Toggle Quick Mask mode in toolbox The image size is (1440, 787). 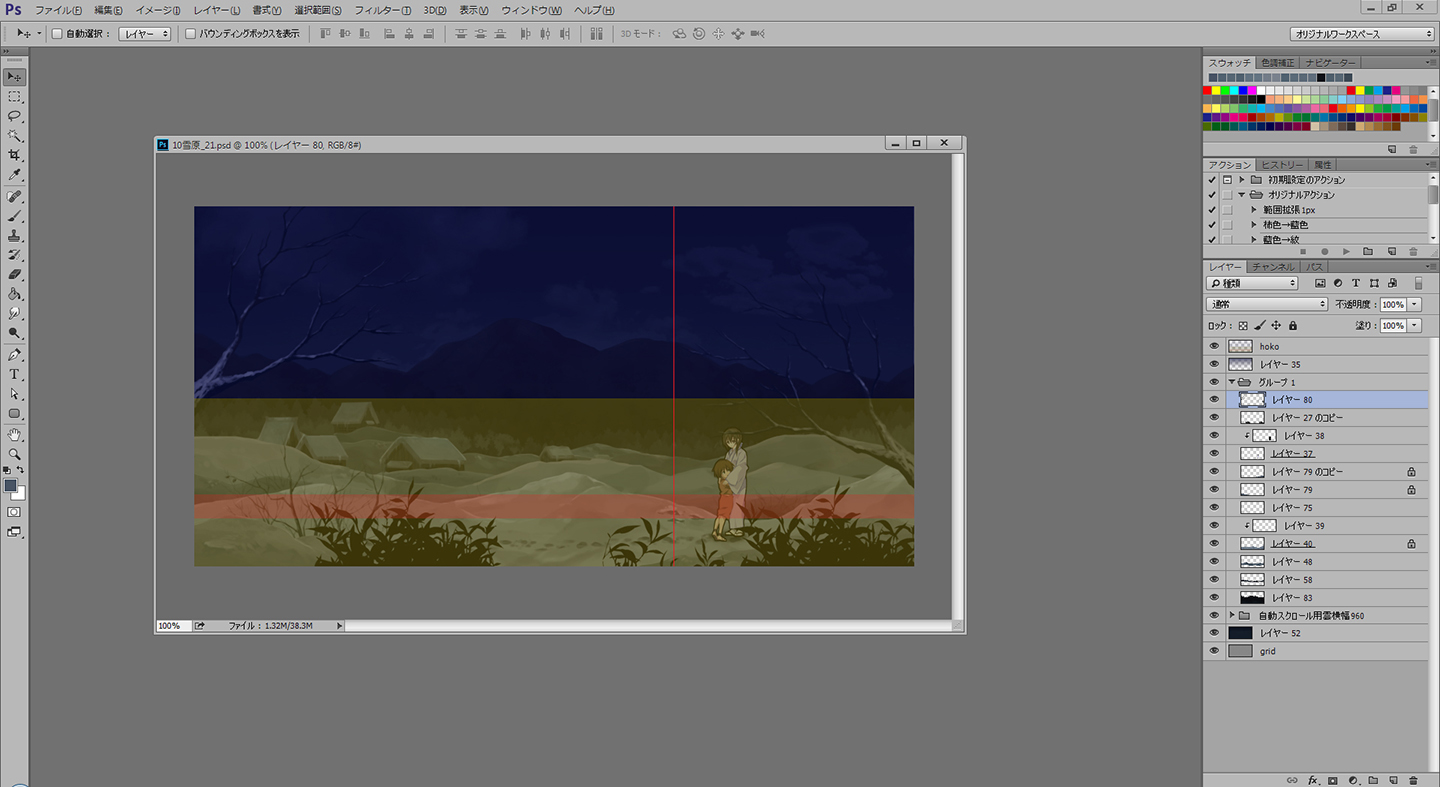coord(14,512)
